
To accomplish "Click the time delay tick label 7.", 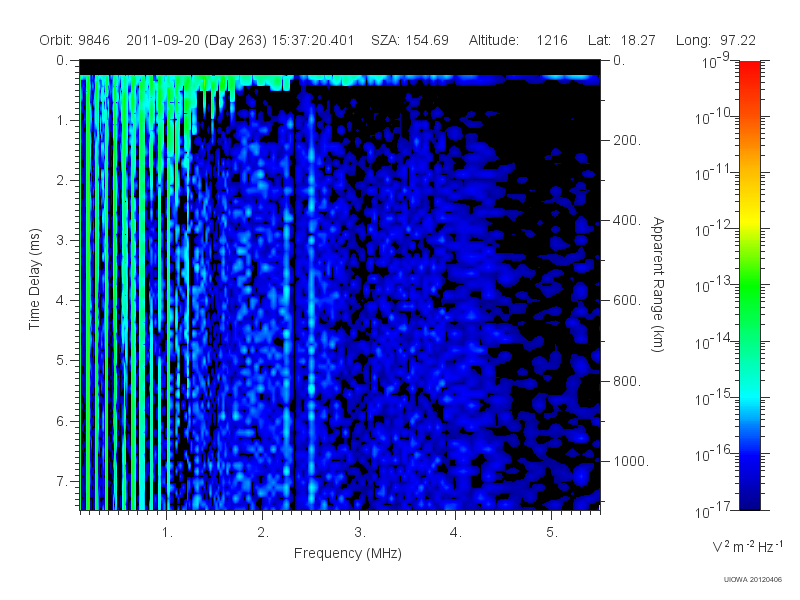I will pos(62,481).
